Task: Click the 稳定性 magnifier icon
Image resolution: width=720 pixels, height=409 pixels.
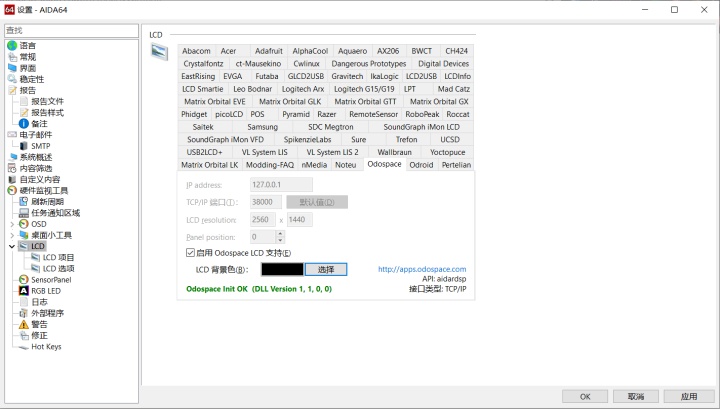Action: pos(12,79)
